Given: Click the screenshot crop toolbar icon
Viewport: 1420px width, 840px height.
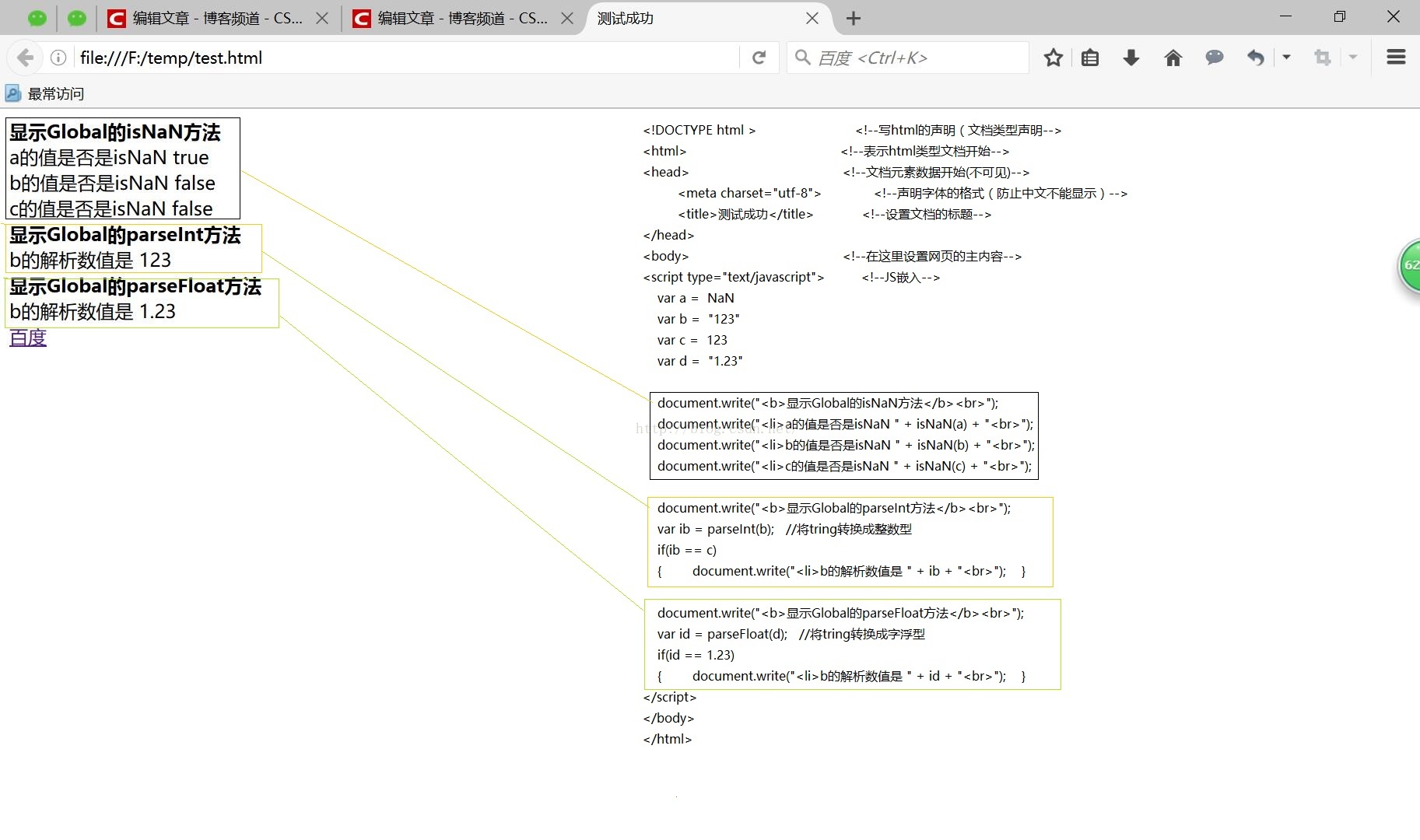Looking at the screenshot, I should 1322,58.
